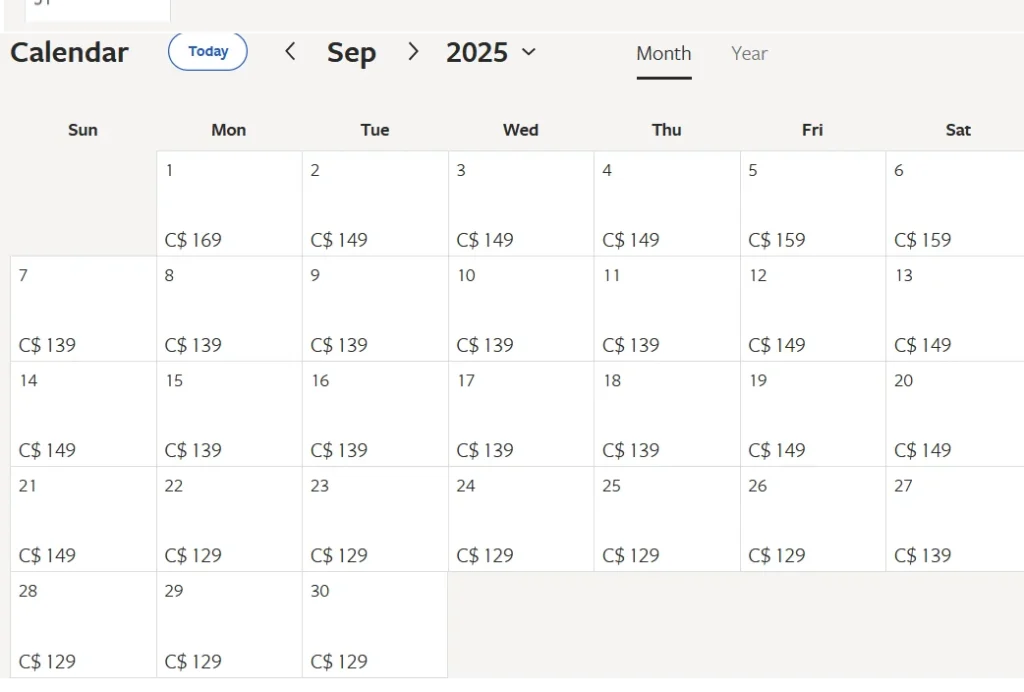The image size is (1024, 692).
Task: Go to previous month with left chevron
Action: click(291, 52)
